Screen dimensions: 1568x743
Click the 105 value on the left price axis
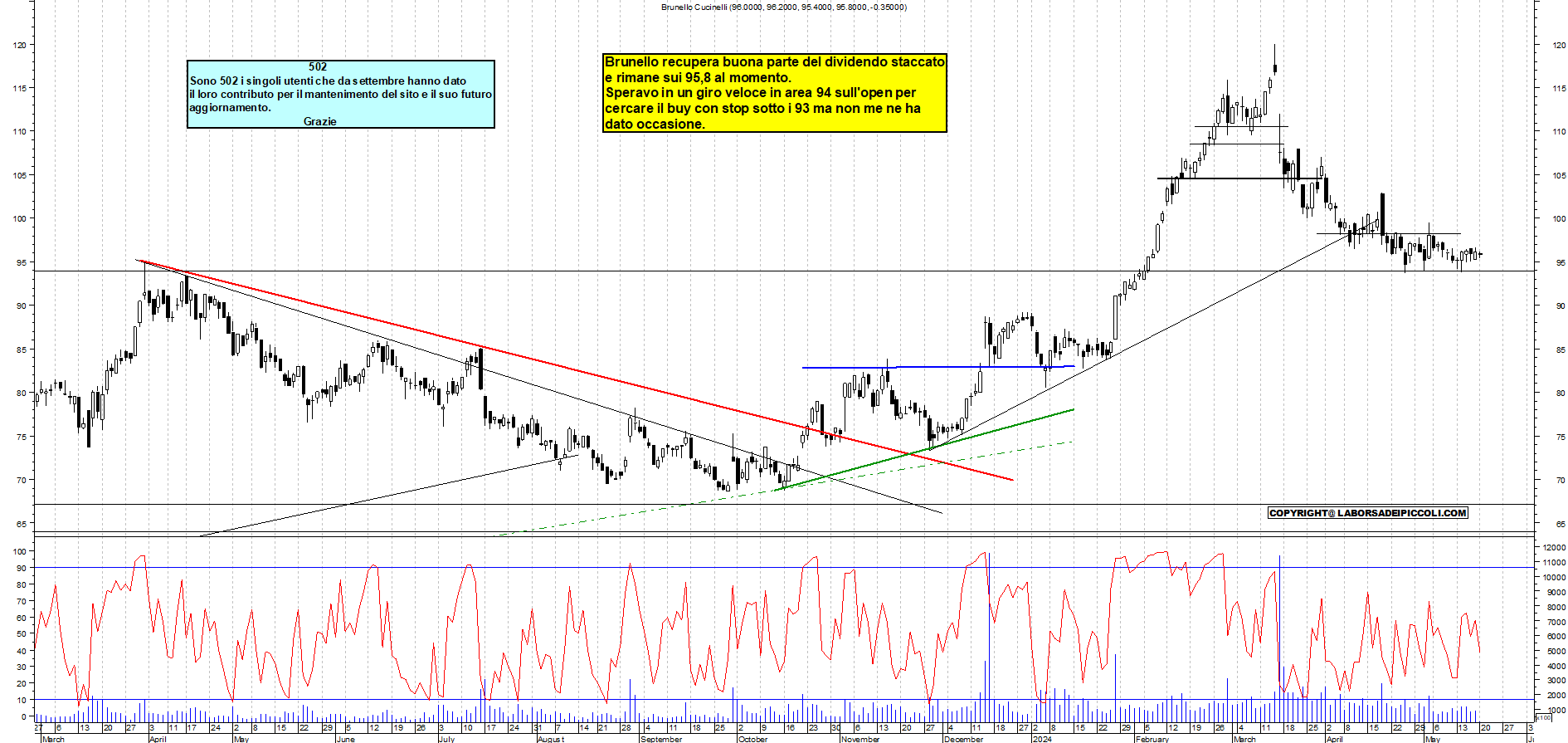pyautogui.click(x=19, y=175)
